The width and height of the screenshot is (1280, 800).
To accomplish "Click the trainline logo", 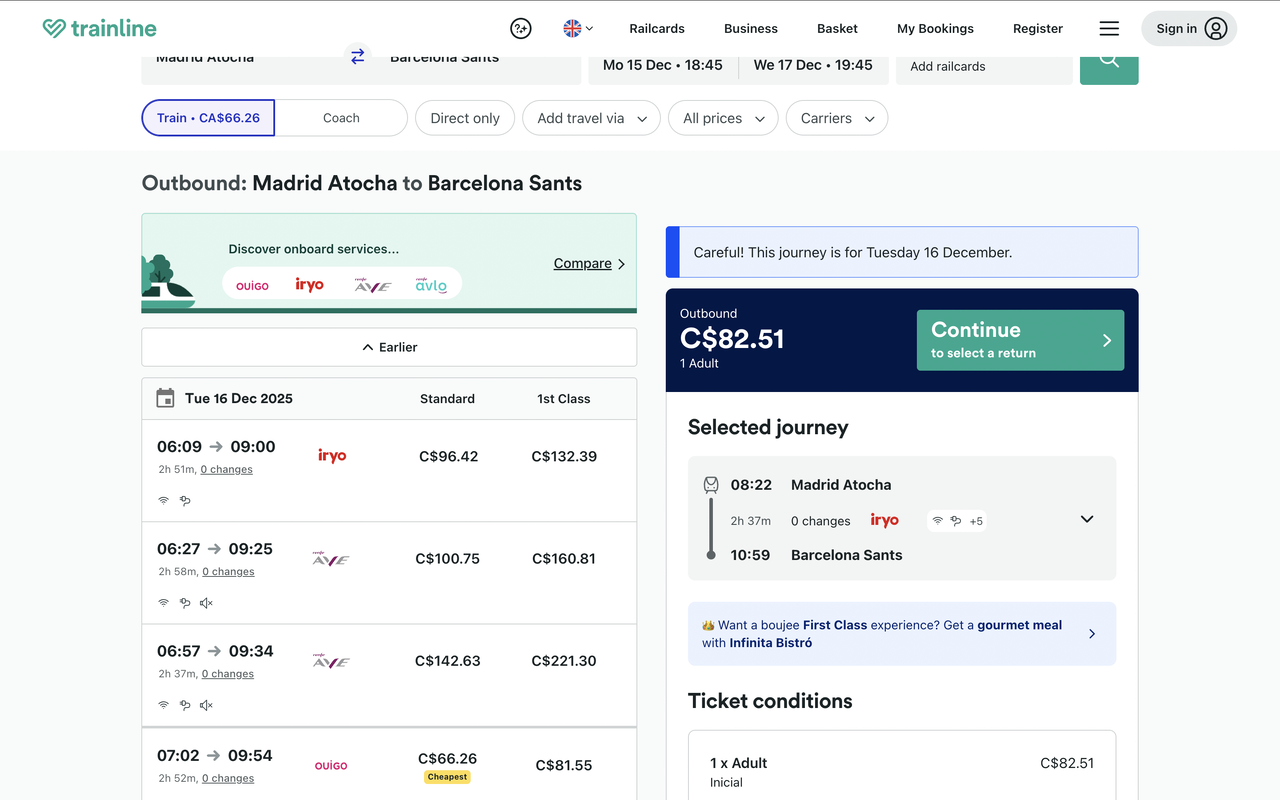I will (x=99, y=29).
